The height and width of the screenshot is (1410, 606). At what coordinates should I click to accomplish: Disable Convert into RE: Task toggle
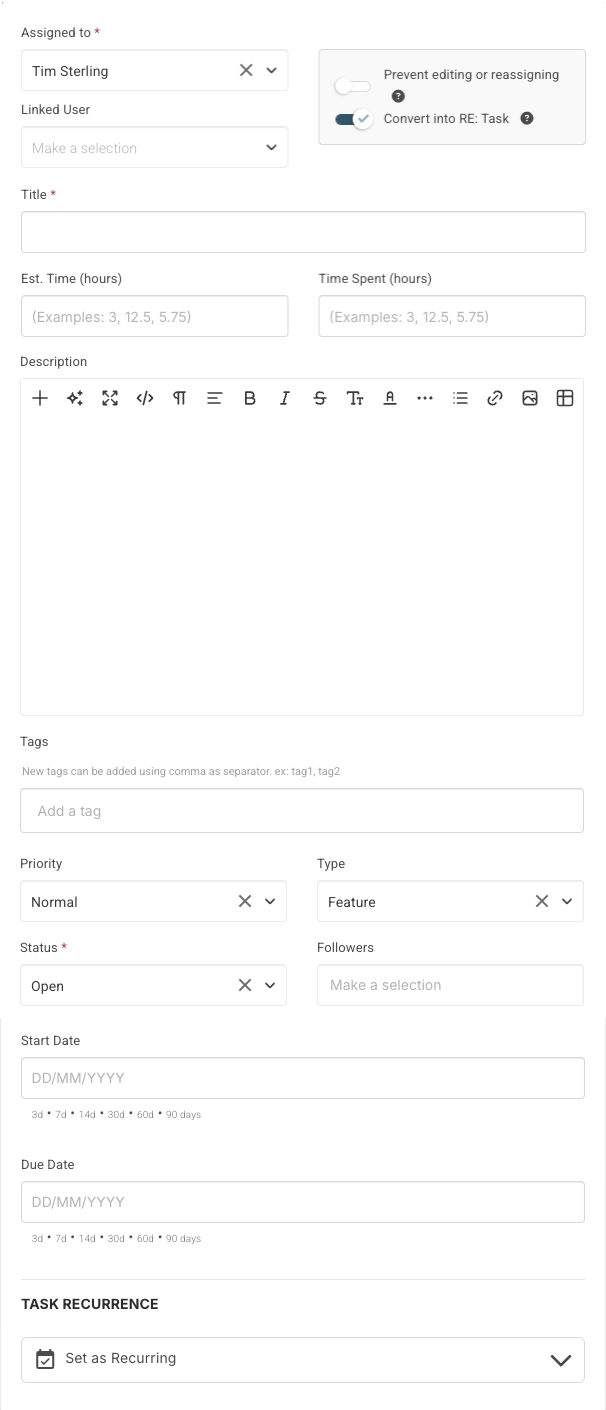tap(353, 119)
